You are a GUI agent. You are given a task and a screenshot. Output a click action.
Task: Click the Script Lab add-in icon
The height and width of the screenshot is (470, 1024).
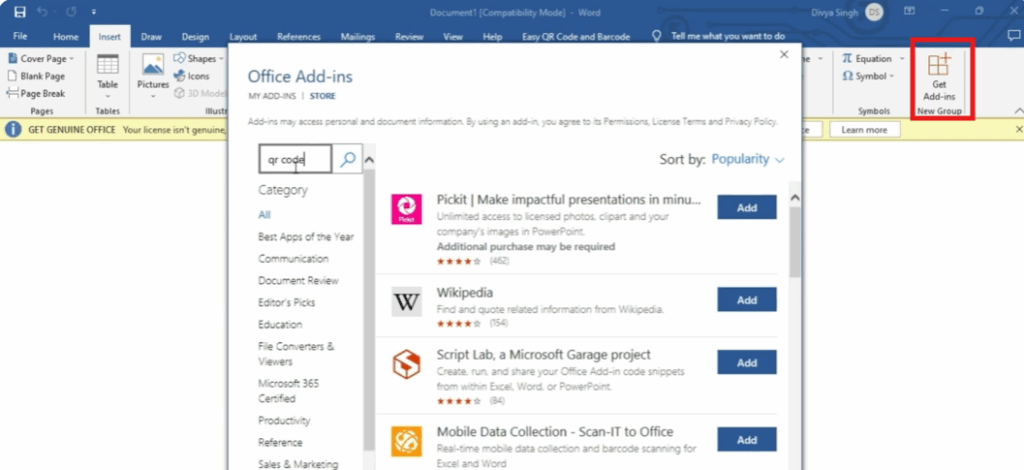point(406,363)
